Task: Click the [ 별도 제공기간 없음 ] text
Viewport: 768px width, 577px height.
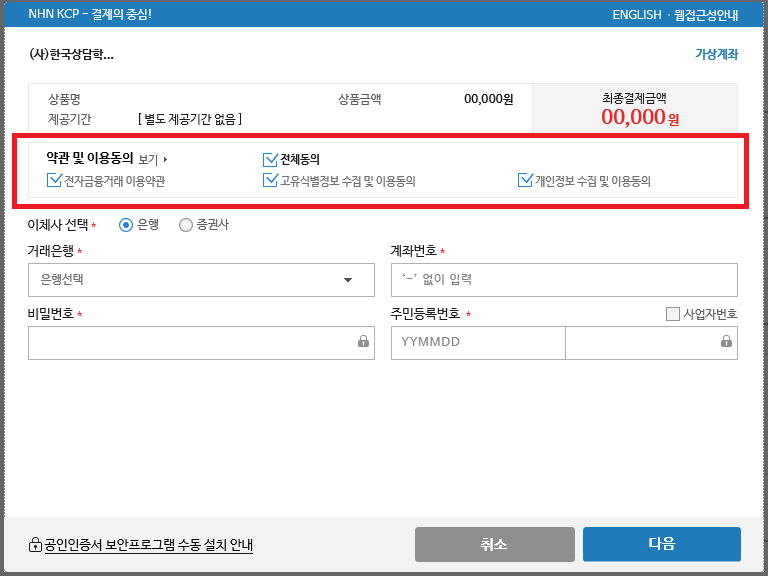Action: pyautogui.click(x=190, y=119)
